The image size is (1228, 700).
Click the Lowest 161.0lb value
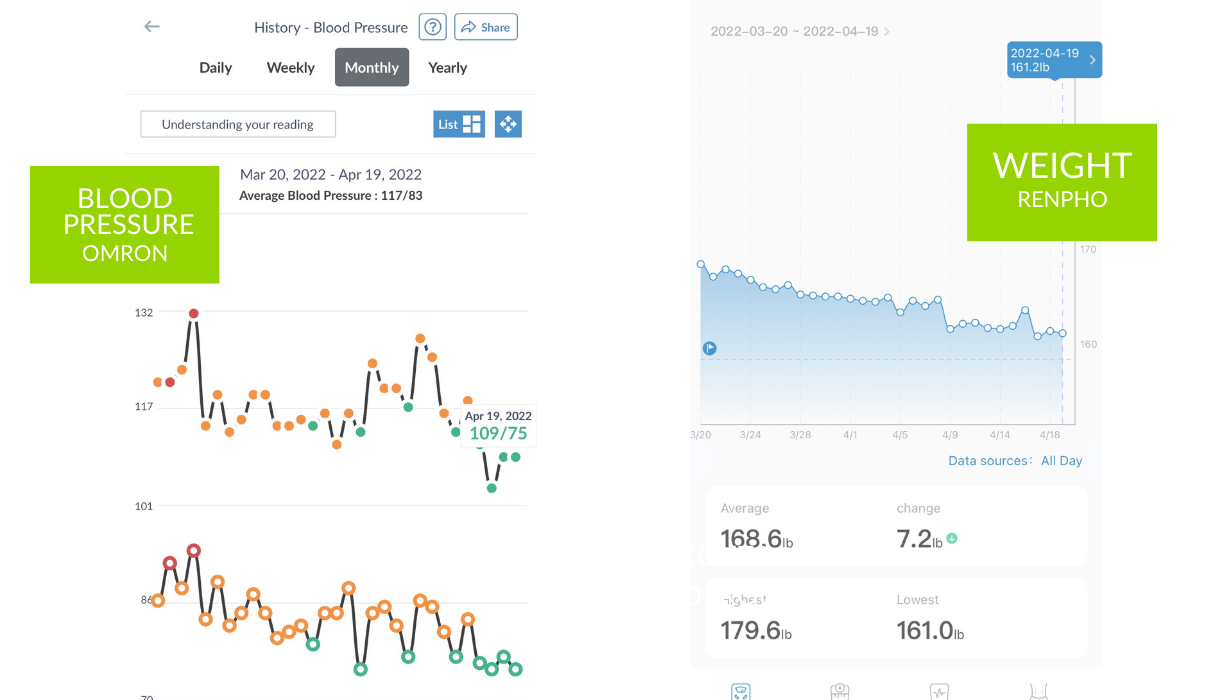click(930, 631)
